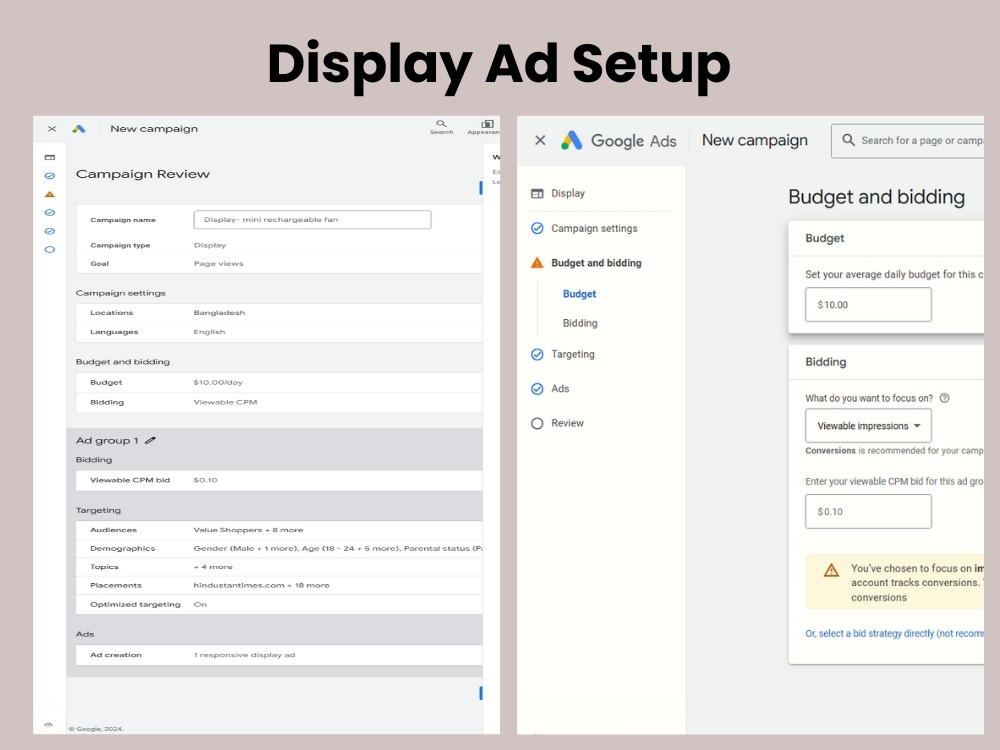The height and width of the screenshot is (750, 1000).
Task: Click the $0.10 viewable CPM bid field
Action: [x=868, y=511]
